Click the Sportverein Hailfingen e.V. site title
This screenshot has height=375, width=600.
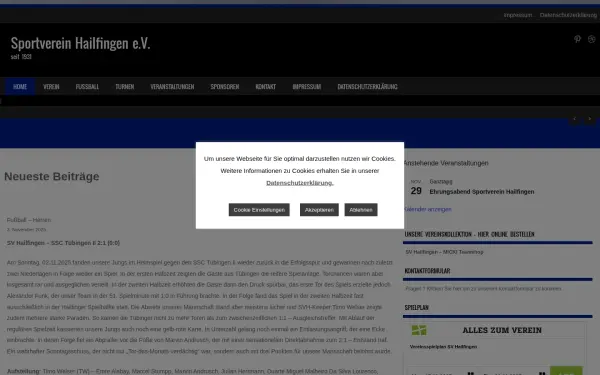(80, 43)
